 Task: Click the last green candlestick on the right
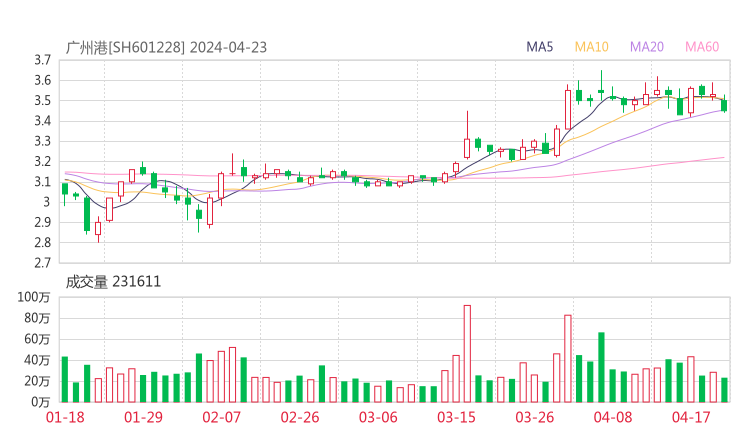(x=724, y=105)
